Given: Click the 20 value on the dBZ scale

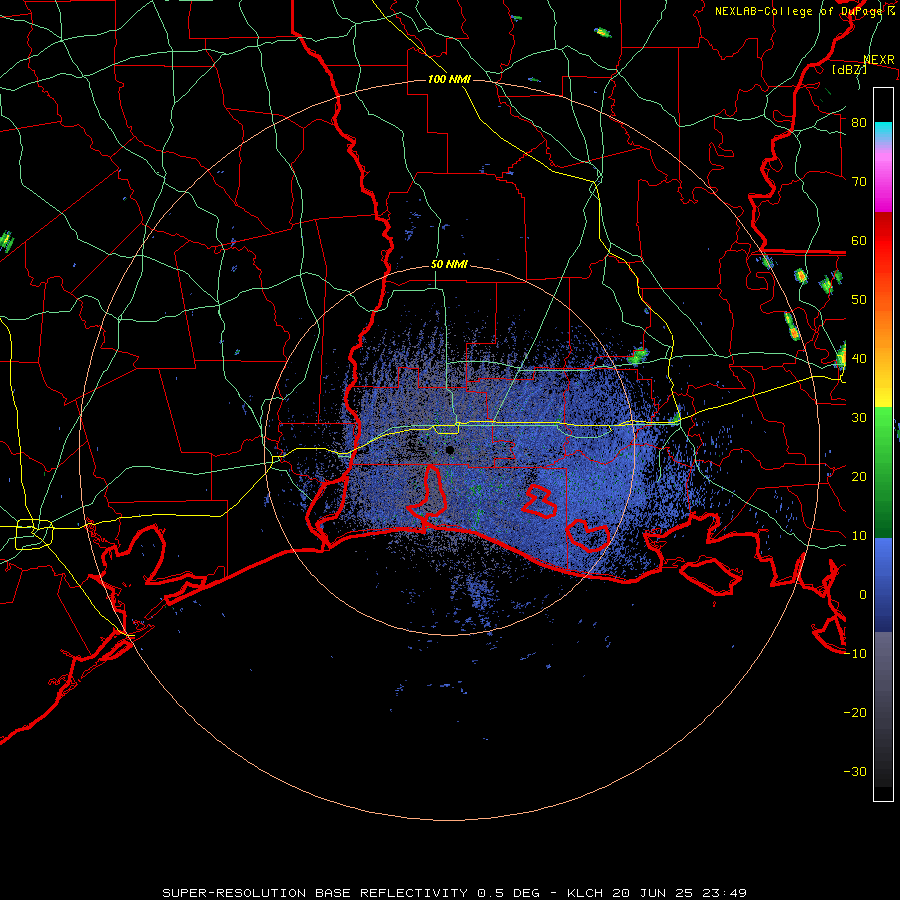Looking at the screenshot, I should [859, 478].
